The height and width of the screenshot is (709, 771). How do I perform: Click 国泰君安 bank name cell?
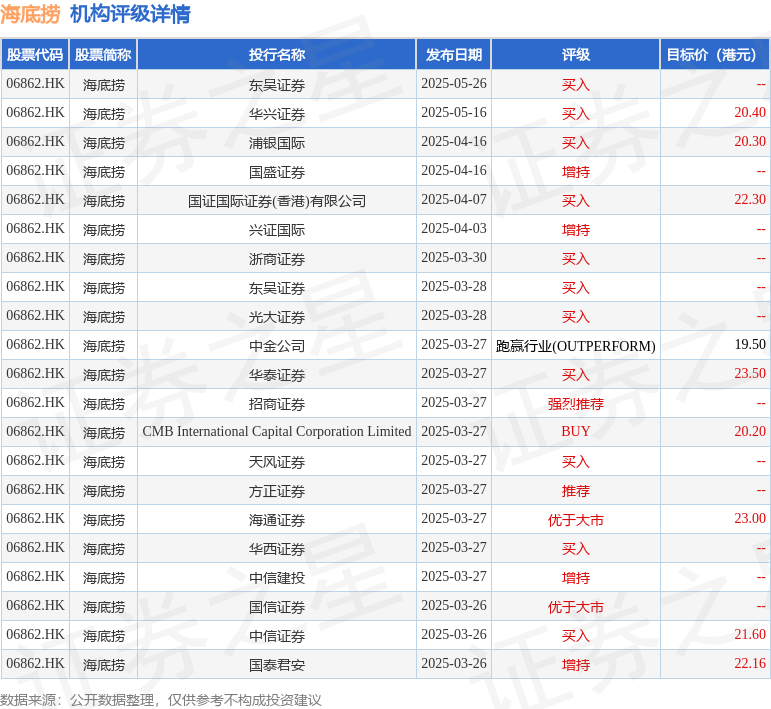277,665
